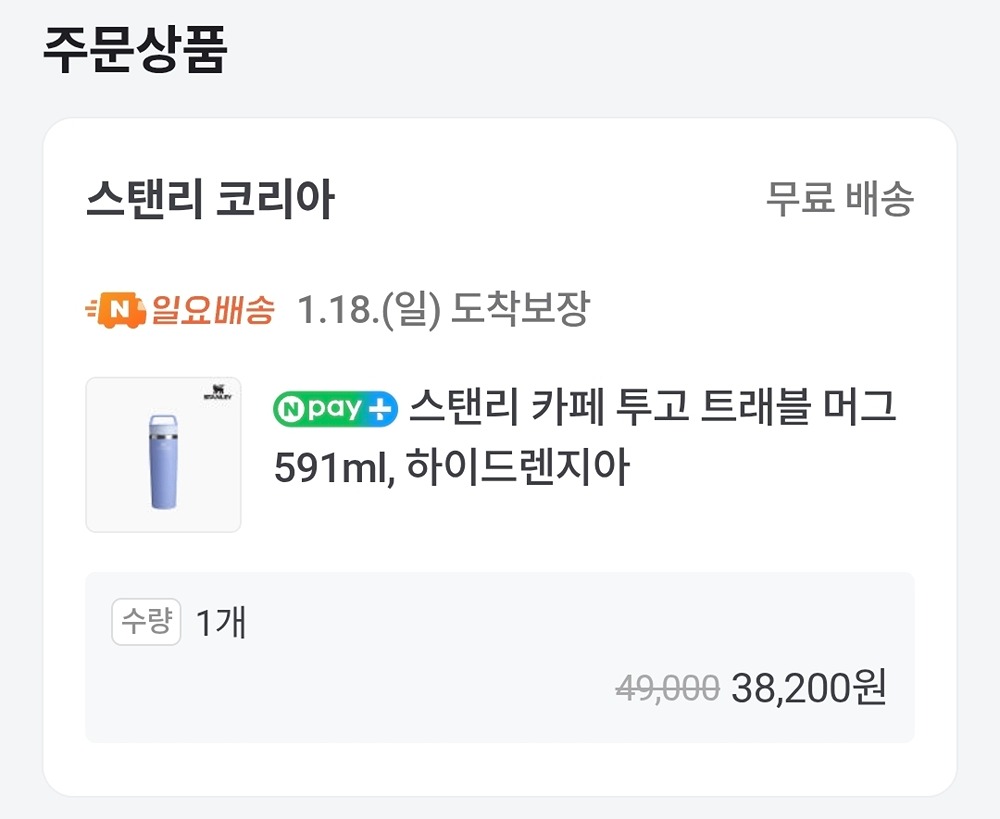Click the 수량 quantity label badge

[146, 624]
